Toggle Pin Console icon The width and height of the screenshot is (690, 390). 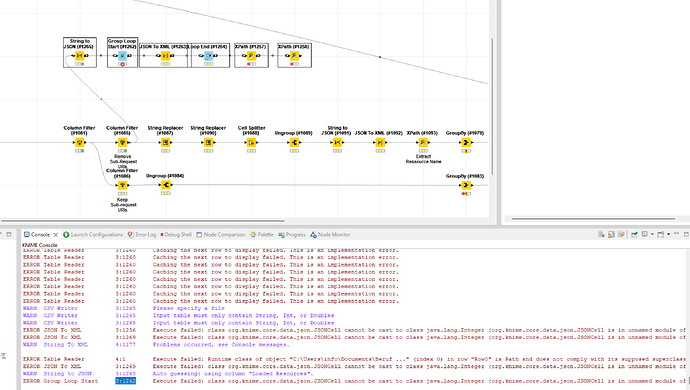click(x=634, y=235)
